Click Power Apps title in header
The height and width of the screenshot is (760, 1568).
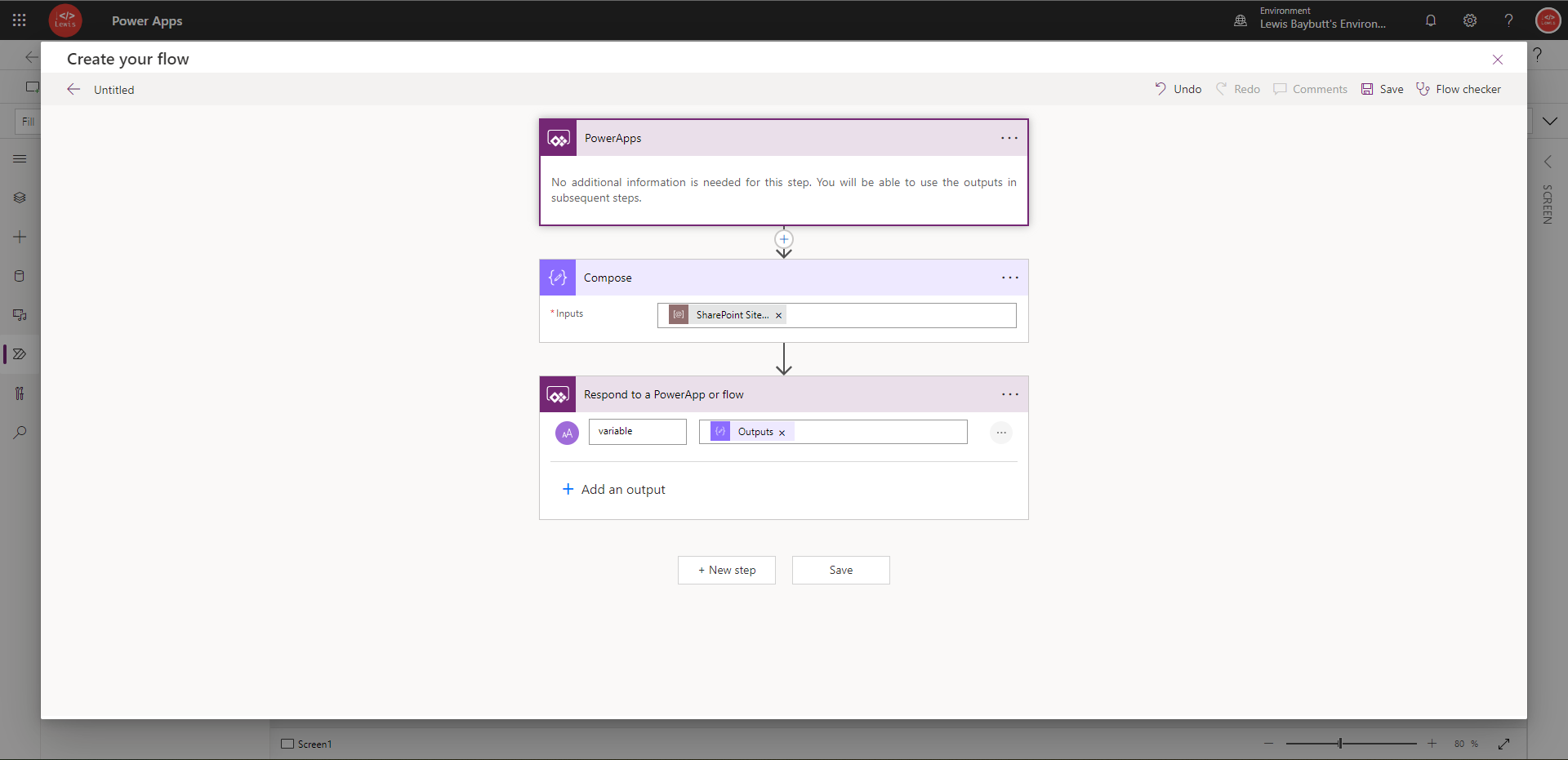147,20
